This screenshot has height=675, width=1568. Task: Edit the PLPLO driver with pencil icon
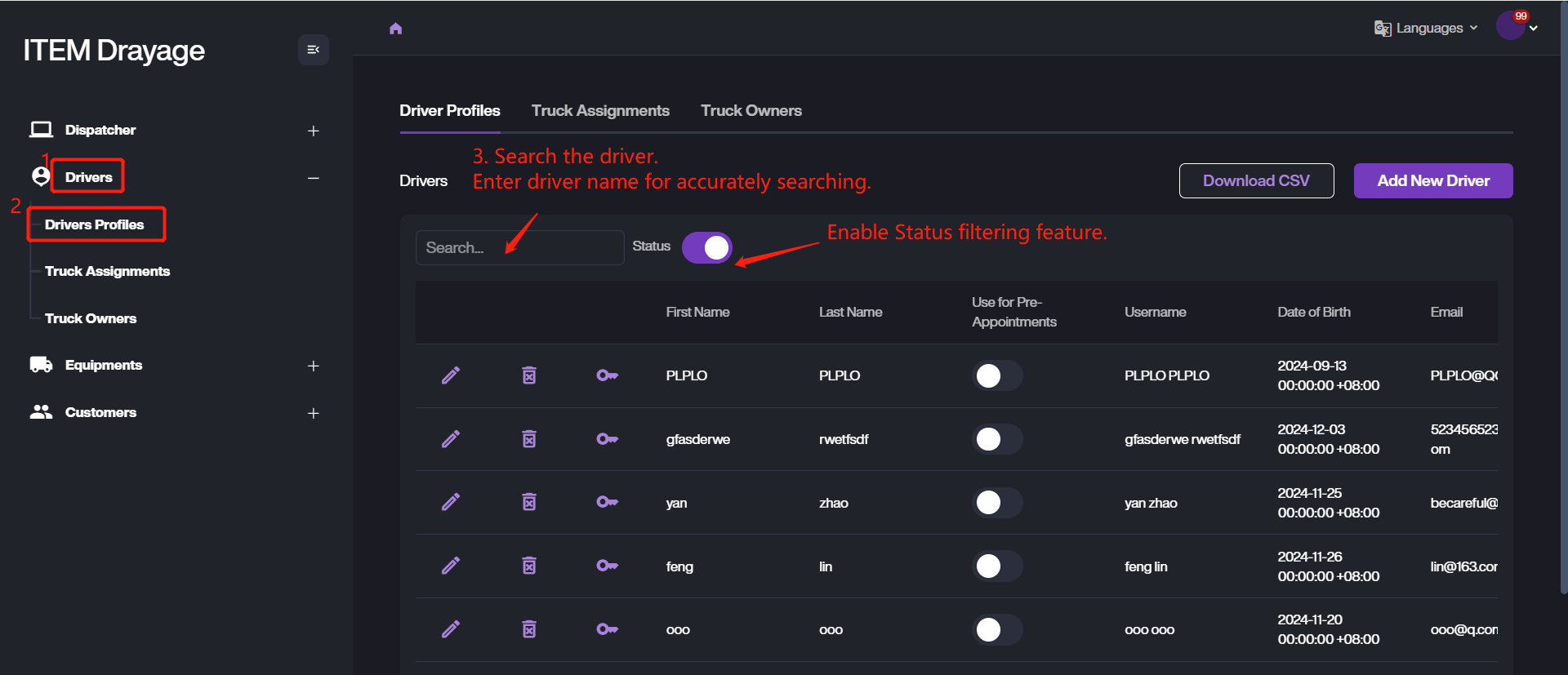(x=451, y=375)
